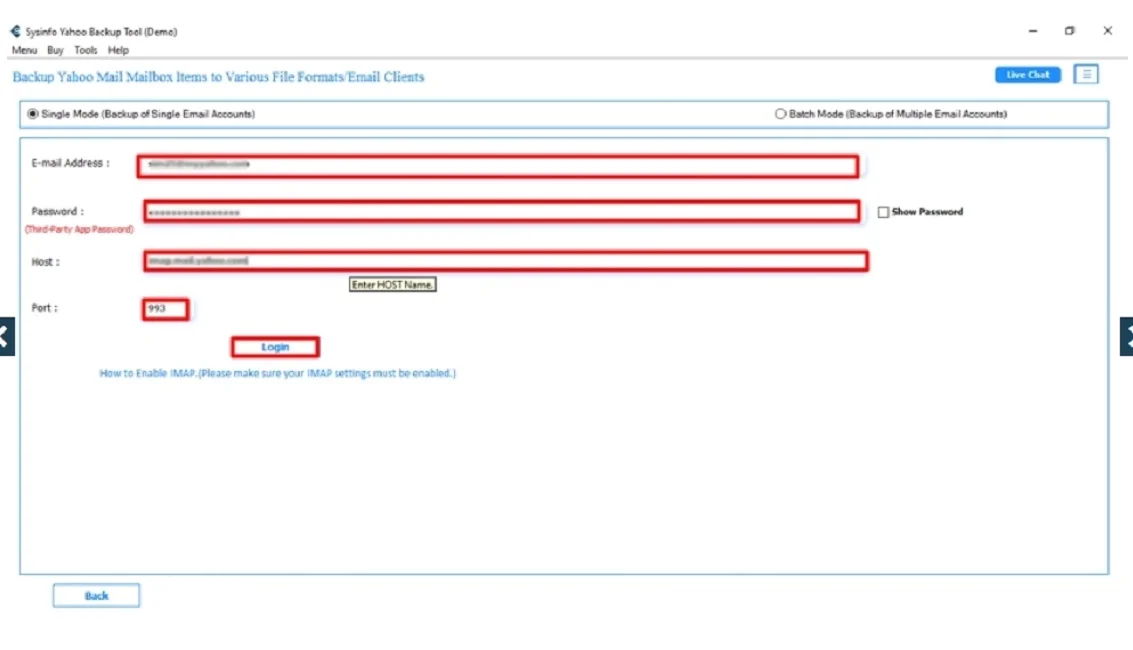Close the Sysinfo Yahoo Backup Tool
The image size is (1133, 650).
click(x=1107, y=31)
